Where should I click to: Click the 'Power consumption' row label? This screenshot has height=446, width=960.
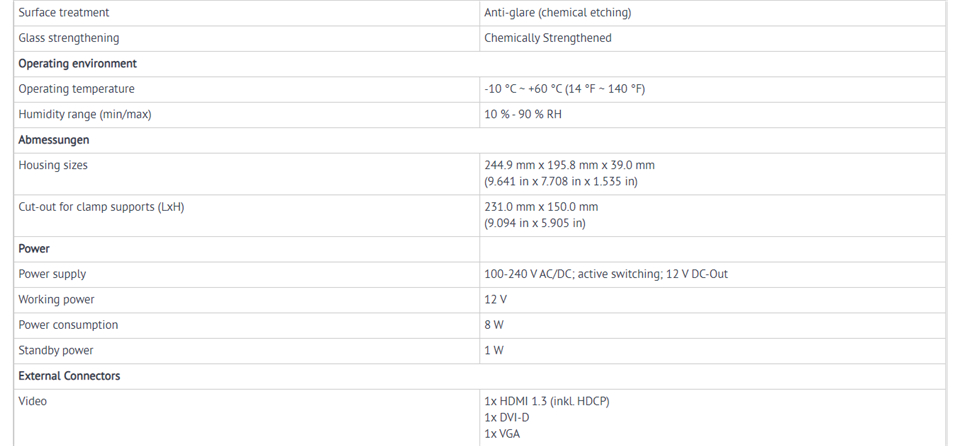point(68,325)
